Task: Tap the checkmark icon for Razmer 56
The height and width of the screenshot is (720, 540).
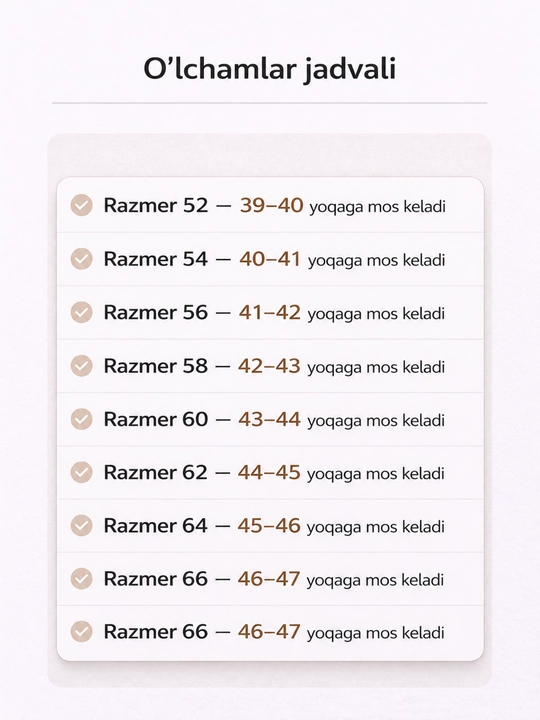Action: [x=82, y=312]
